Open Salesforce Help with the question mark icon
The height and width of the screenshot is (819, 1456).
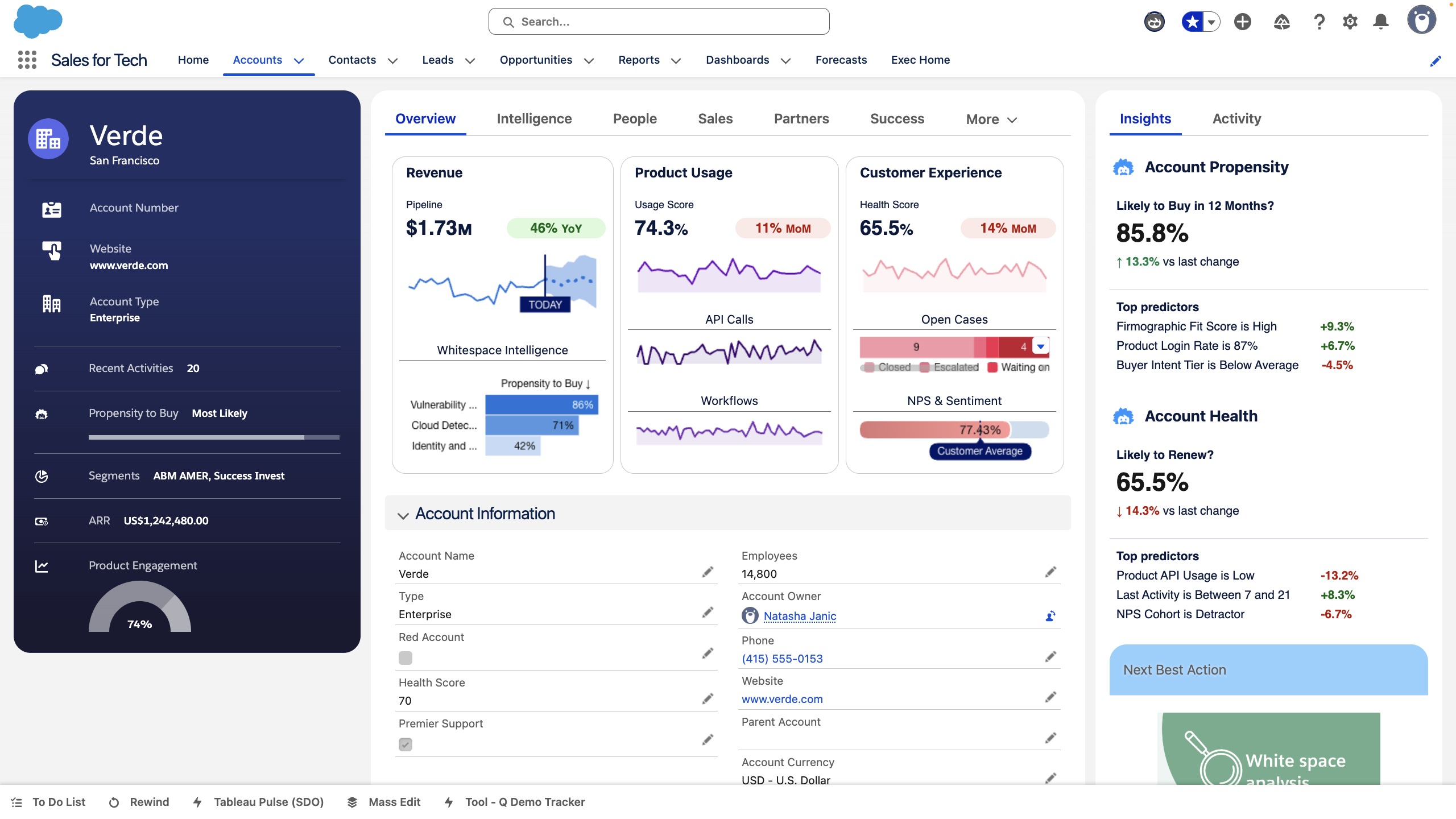click(1319, 22)
